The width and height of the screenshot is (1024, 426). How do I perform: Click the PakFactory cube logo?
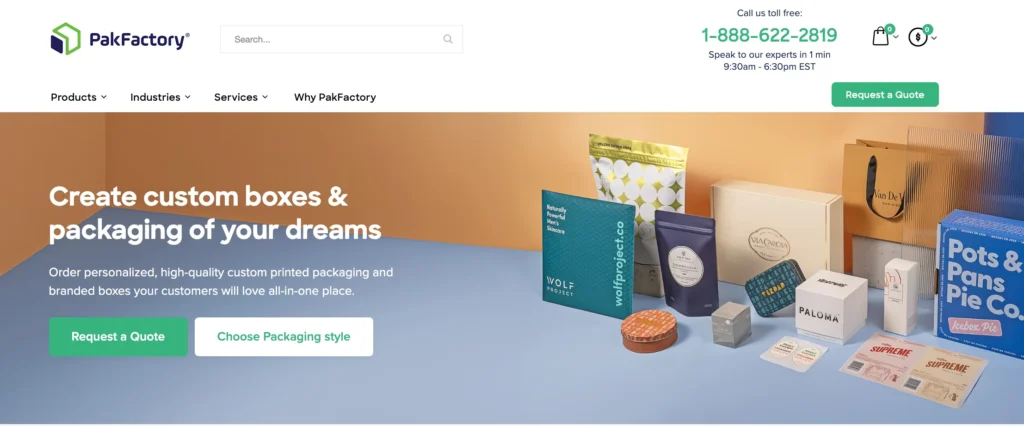(x=65, y=39)
